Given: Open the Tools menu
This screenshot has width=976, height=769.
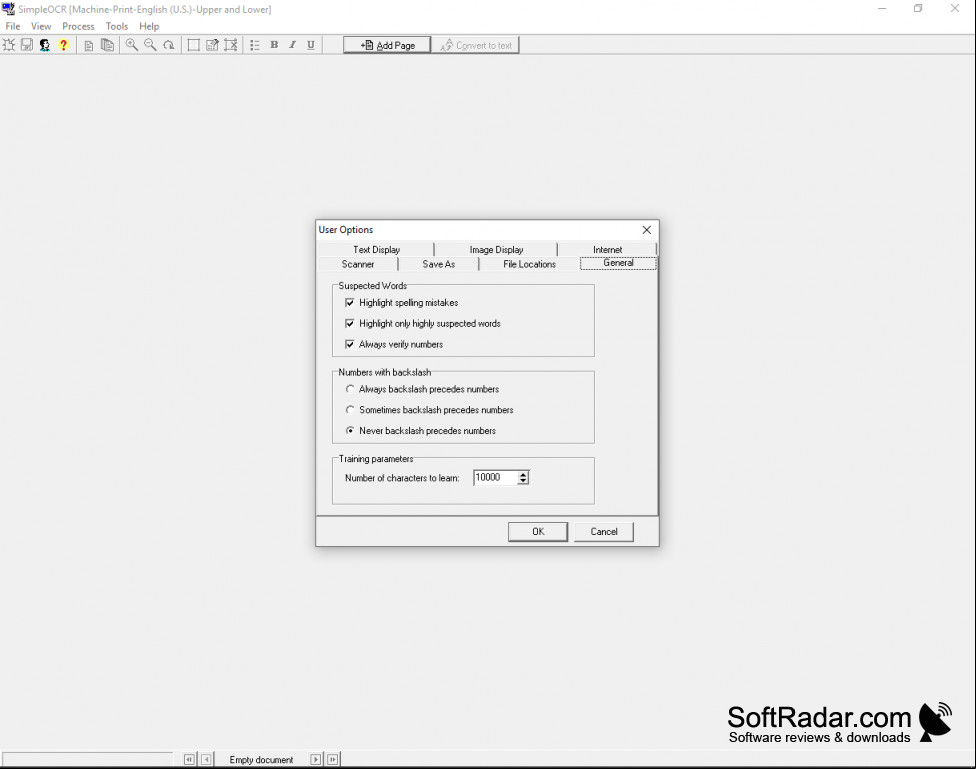Looking at the screenshot, I should click(116, 26).
